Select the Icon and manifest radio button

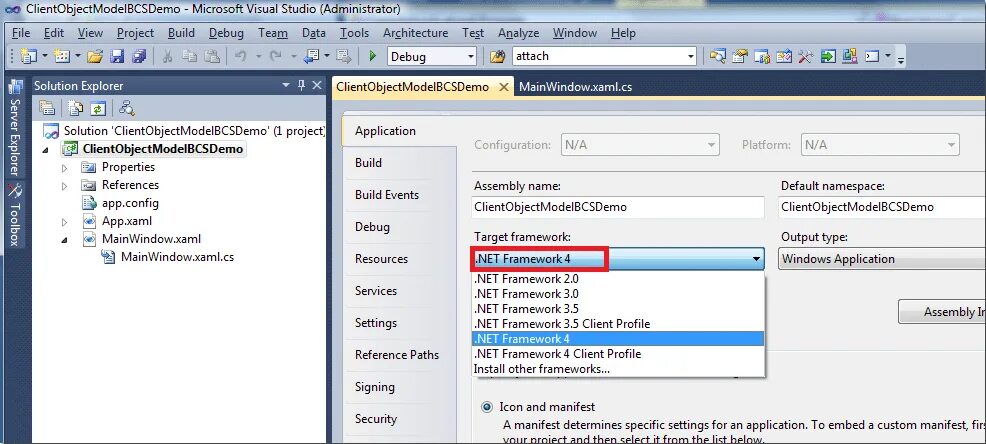tap(487, 407)
